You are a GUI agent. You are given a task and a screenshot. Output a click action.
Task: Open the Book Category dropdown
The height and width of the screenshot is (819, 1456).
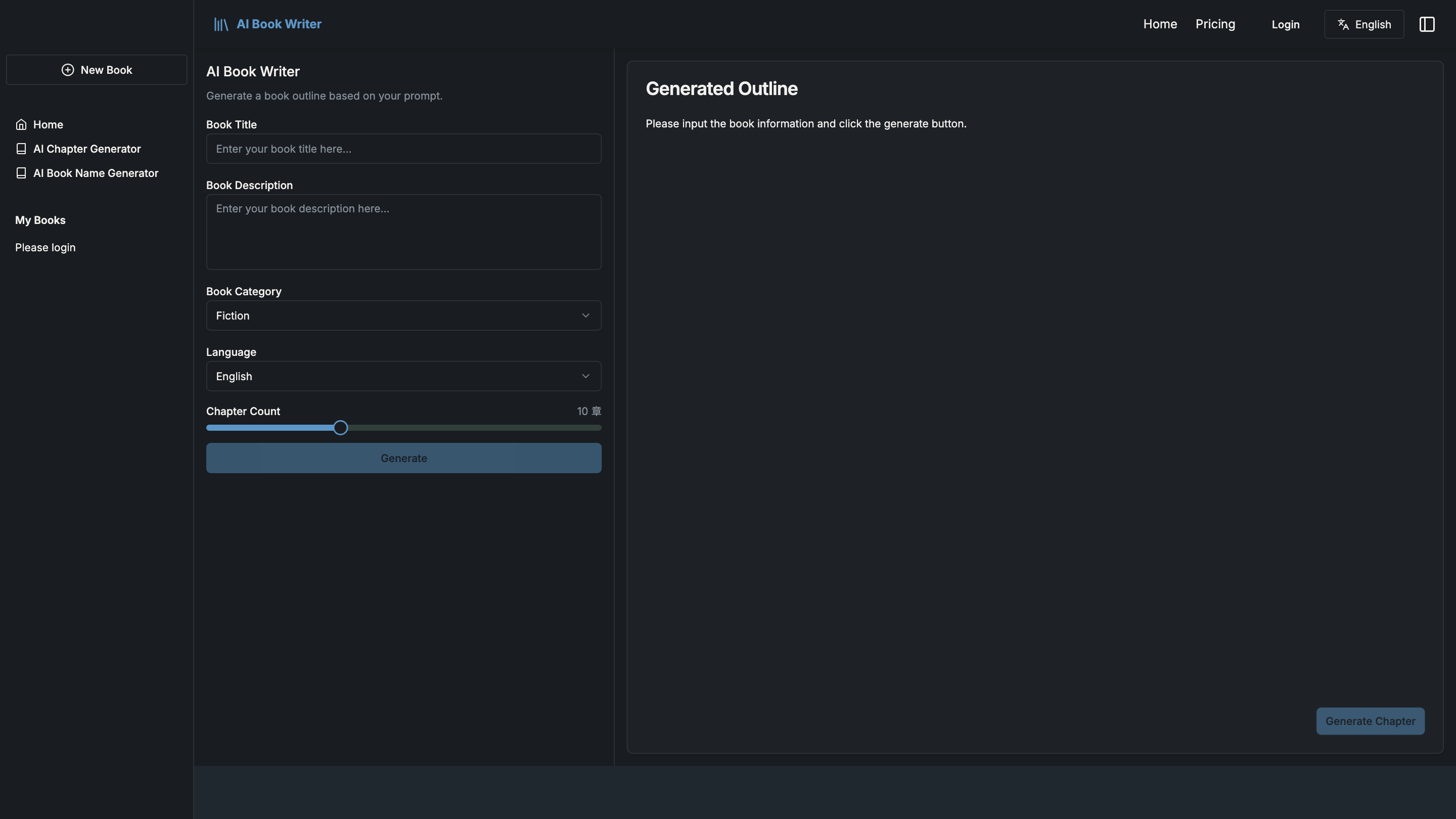403,315
